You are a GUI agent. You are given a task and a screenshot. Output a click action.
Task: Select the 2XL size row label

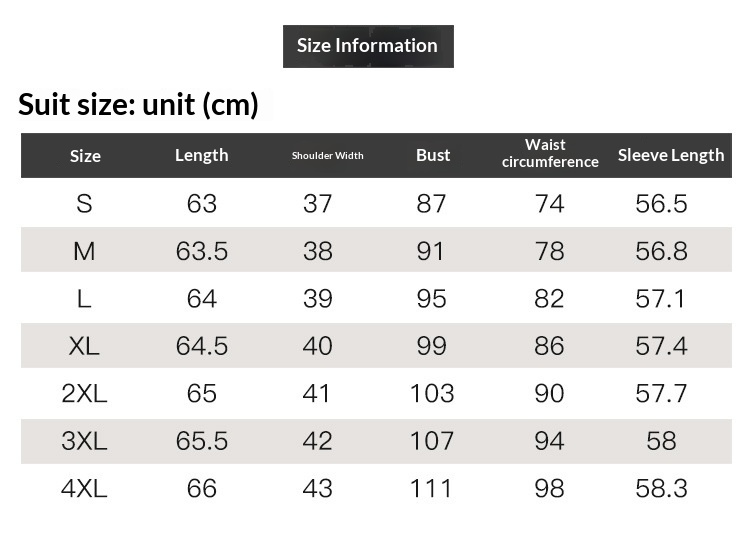pos(84,393)
